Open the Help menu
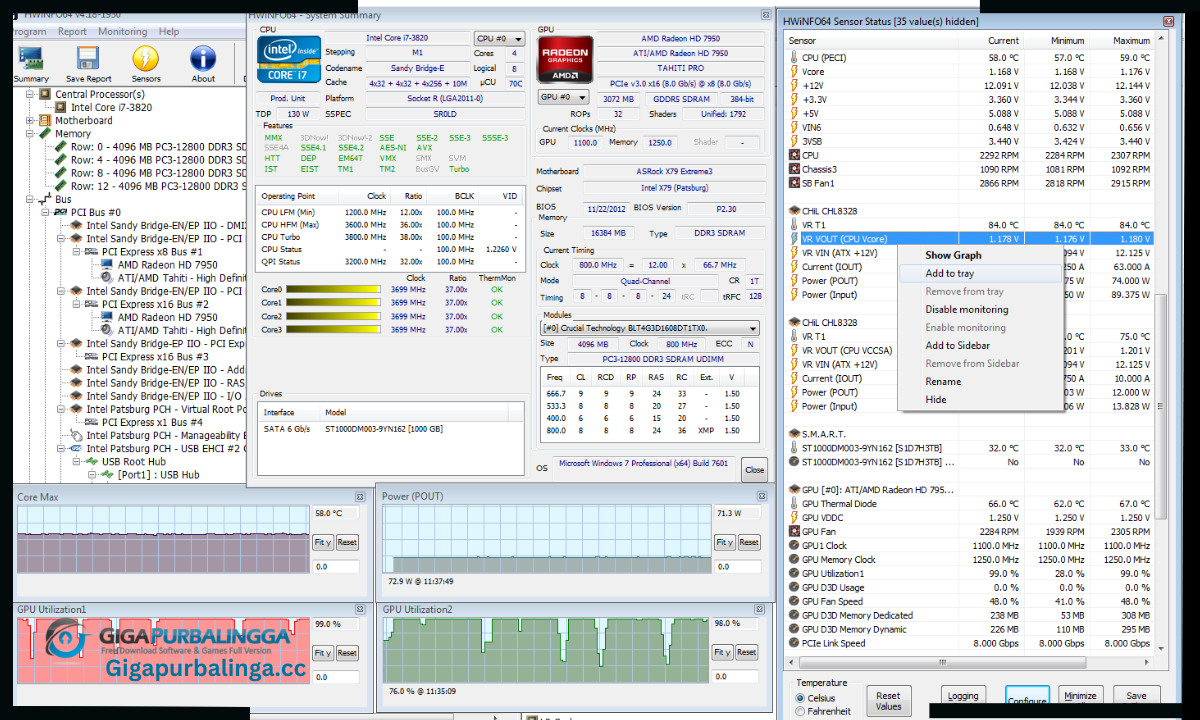The image size is (1200, 720). [169, 32]
